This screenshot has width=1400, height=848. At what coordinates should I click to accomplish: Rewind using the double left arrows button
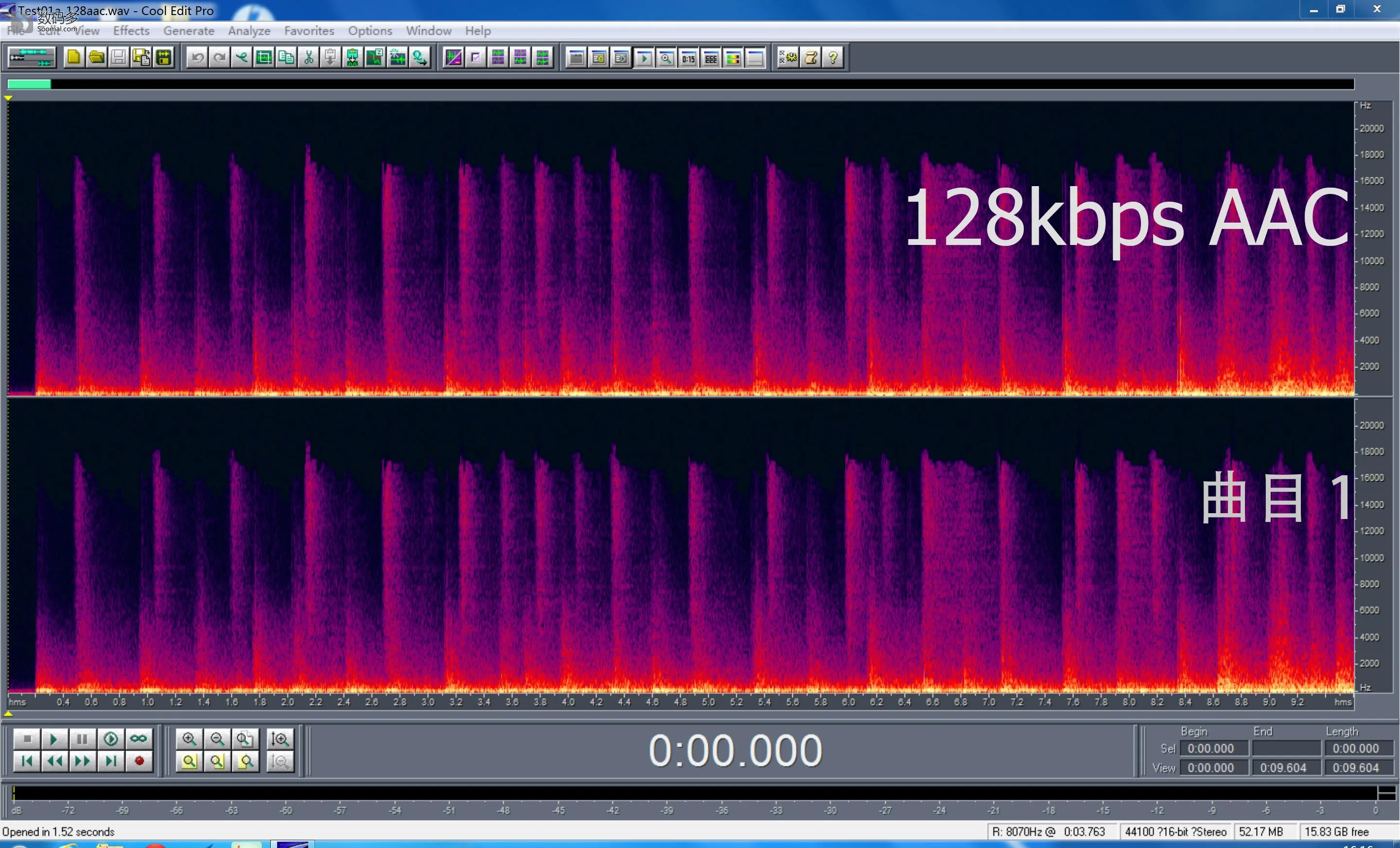pyautogui.click(x=54, y=761)
